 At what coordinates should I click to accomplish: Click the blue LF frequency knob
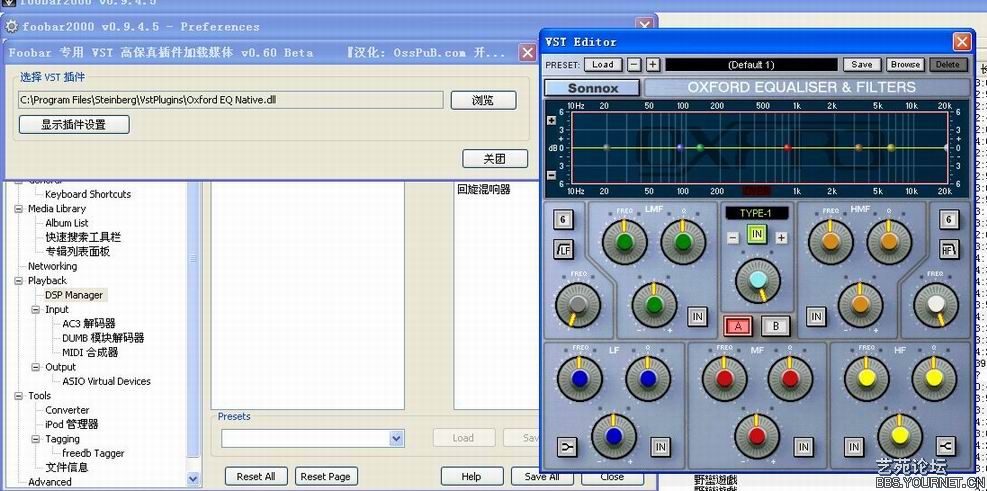[x=580, y=378]
